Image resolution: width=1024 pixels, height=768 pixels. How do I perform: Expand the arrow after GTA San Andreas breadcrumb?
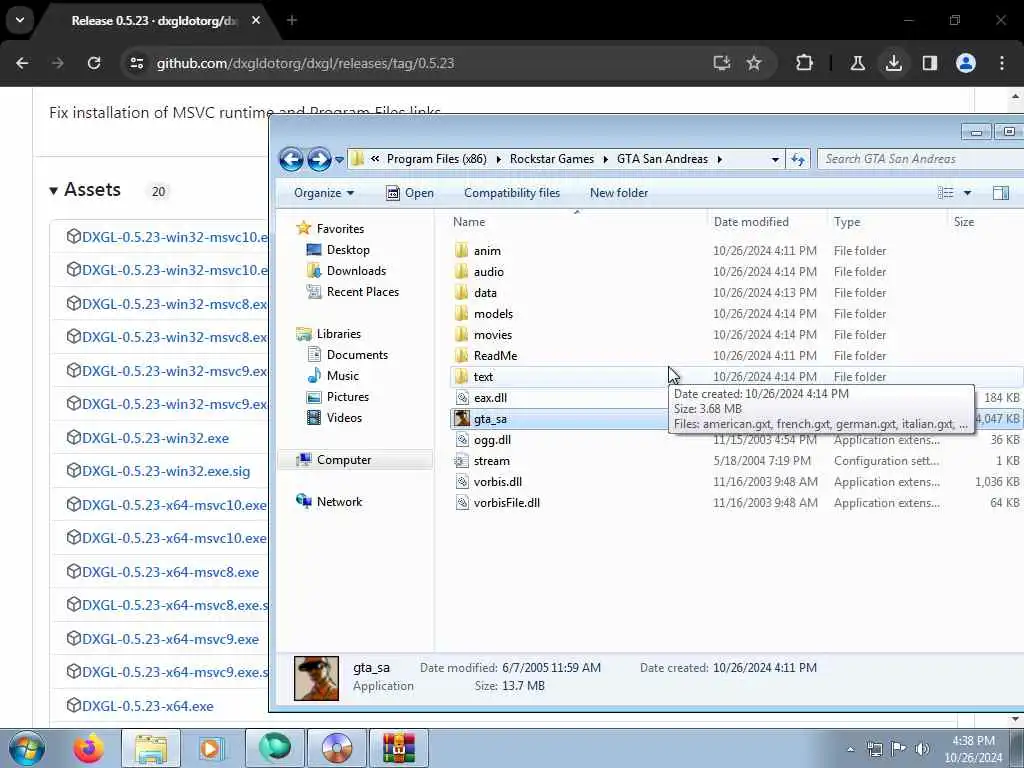(x=720, y=159)
